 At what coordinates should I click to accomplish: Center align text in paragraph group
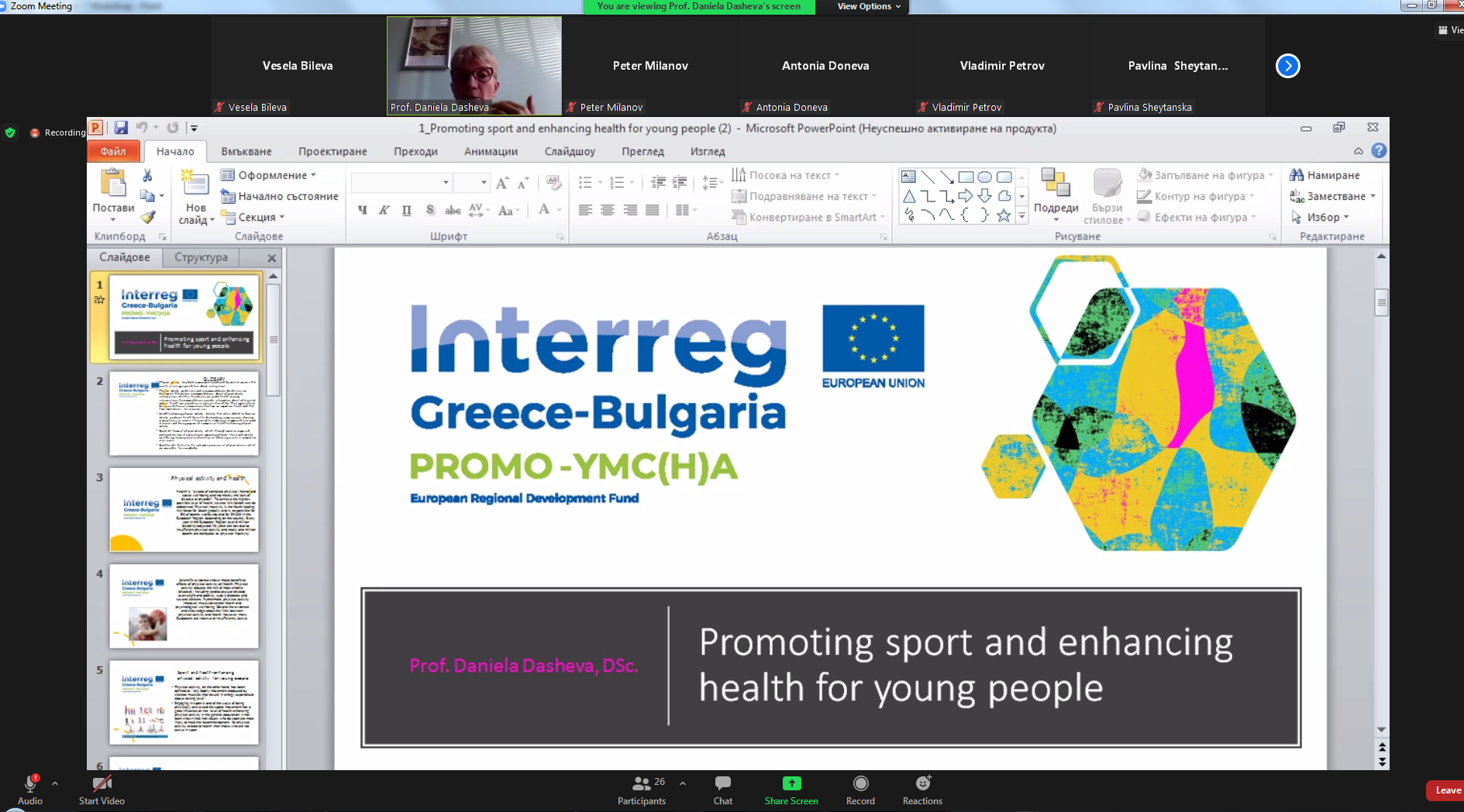pyautogui.click(x=608, y=210)
